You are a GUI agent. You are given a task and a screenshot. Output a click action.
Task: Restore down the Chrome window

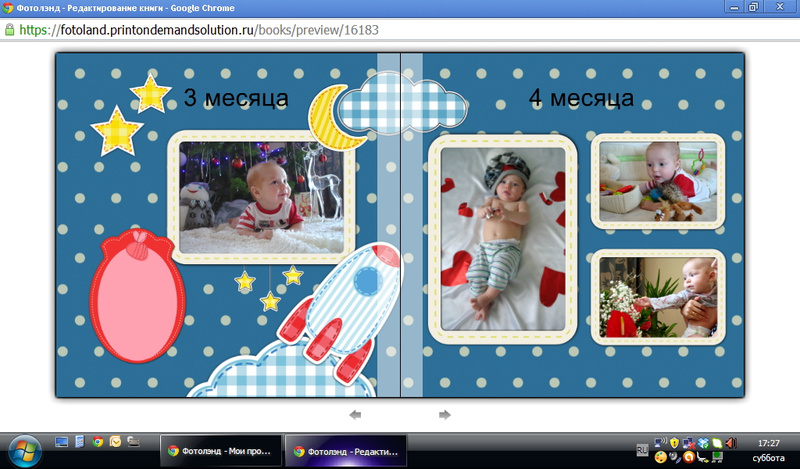pos(753,7)
